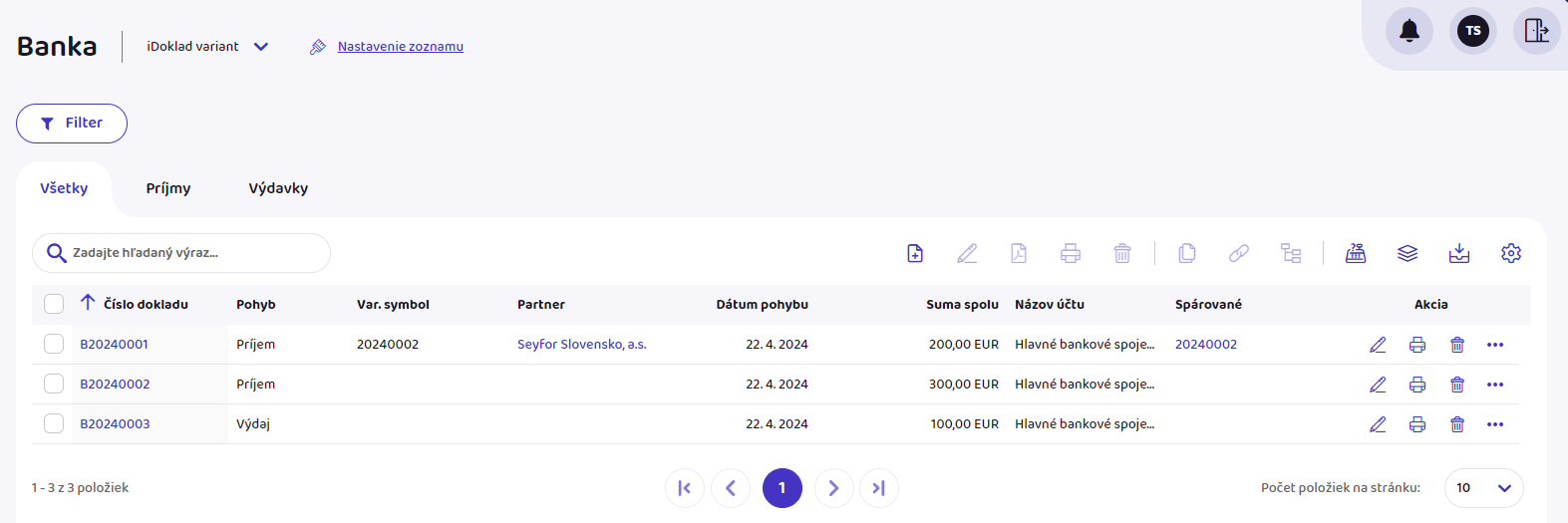Print row B20240002 using printer icon

(1416, 385)
